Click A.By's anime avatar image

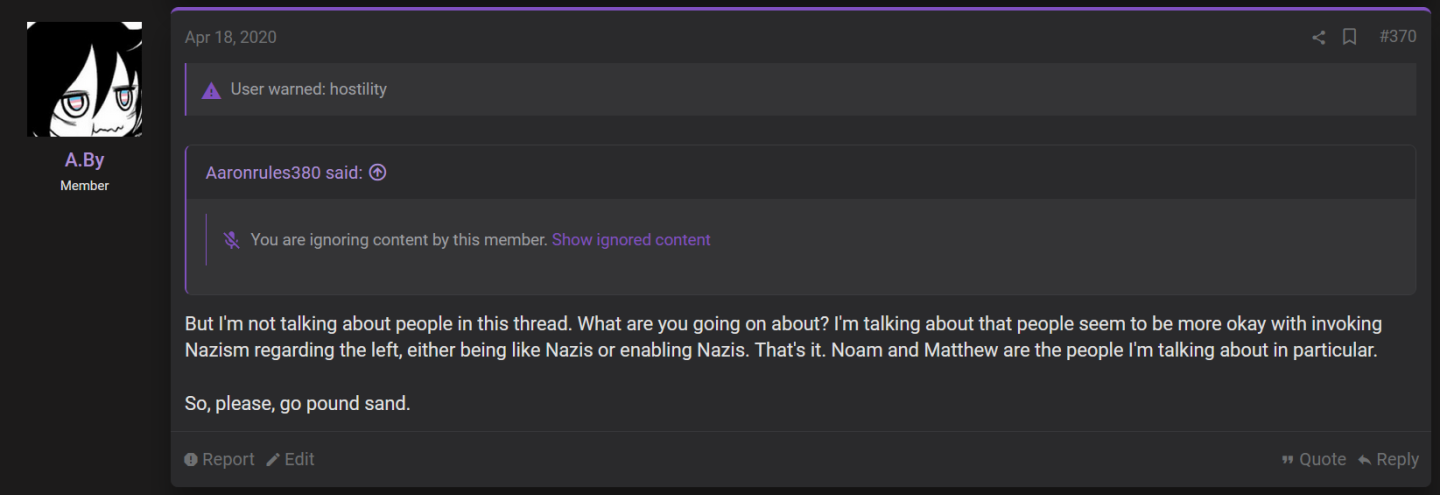84,80
